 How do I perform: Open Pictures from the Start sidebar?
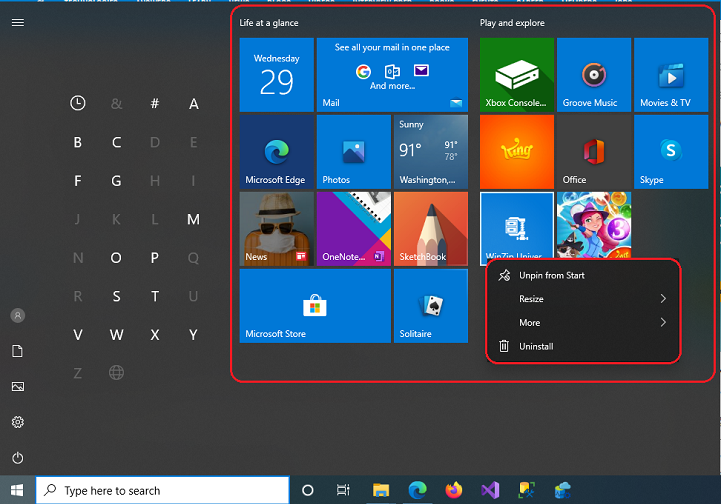click(x=17, y=387)
